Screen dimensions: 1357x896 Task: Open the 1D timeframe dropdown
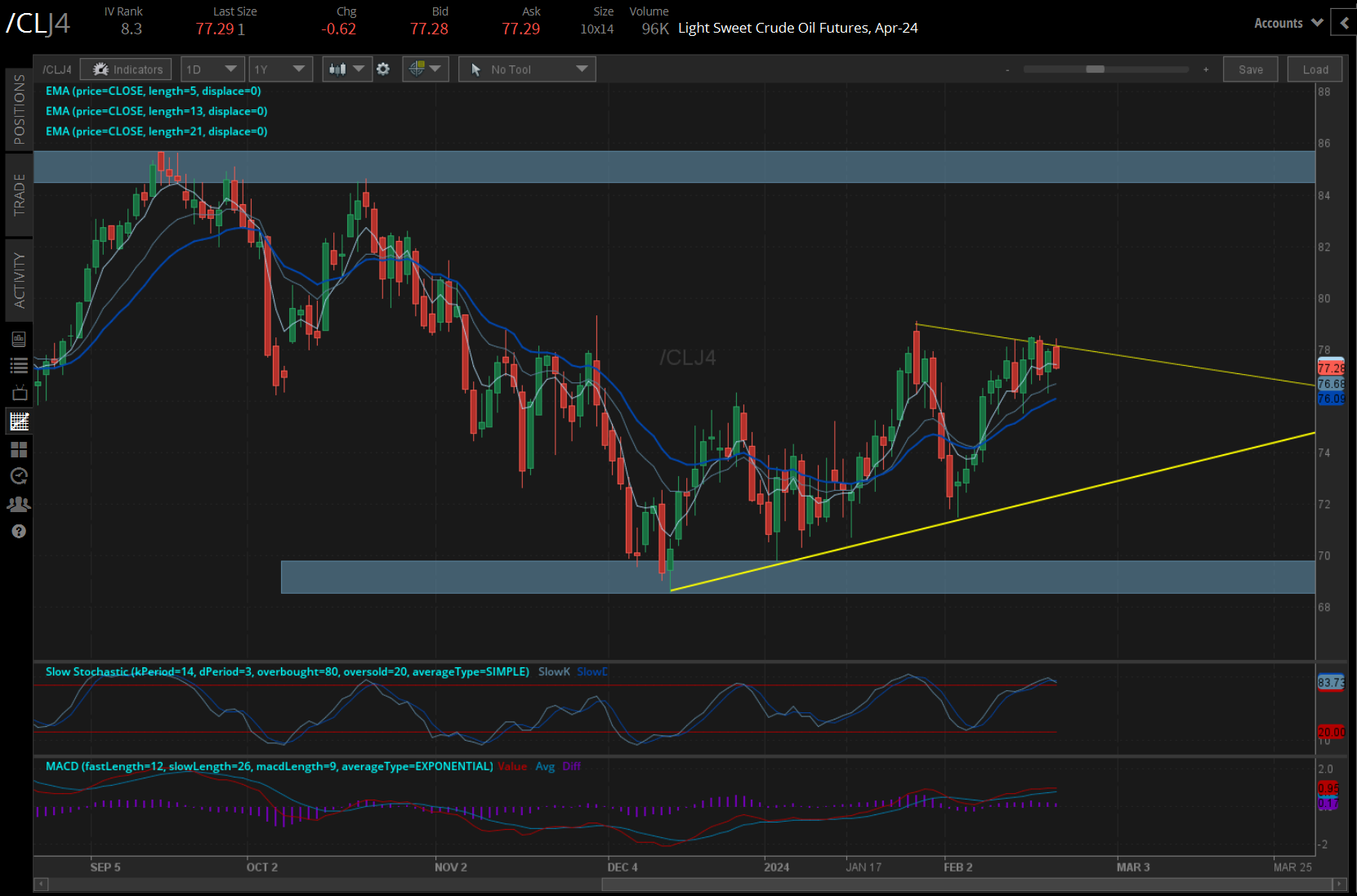212,69
